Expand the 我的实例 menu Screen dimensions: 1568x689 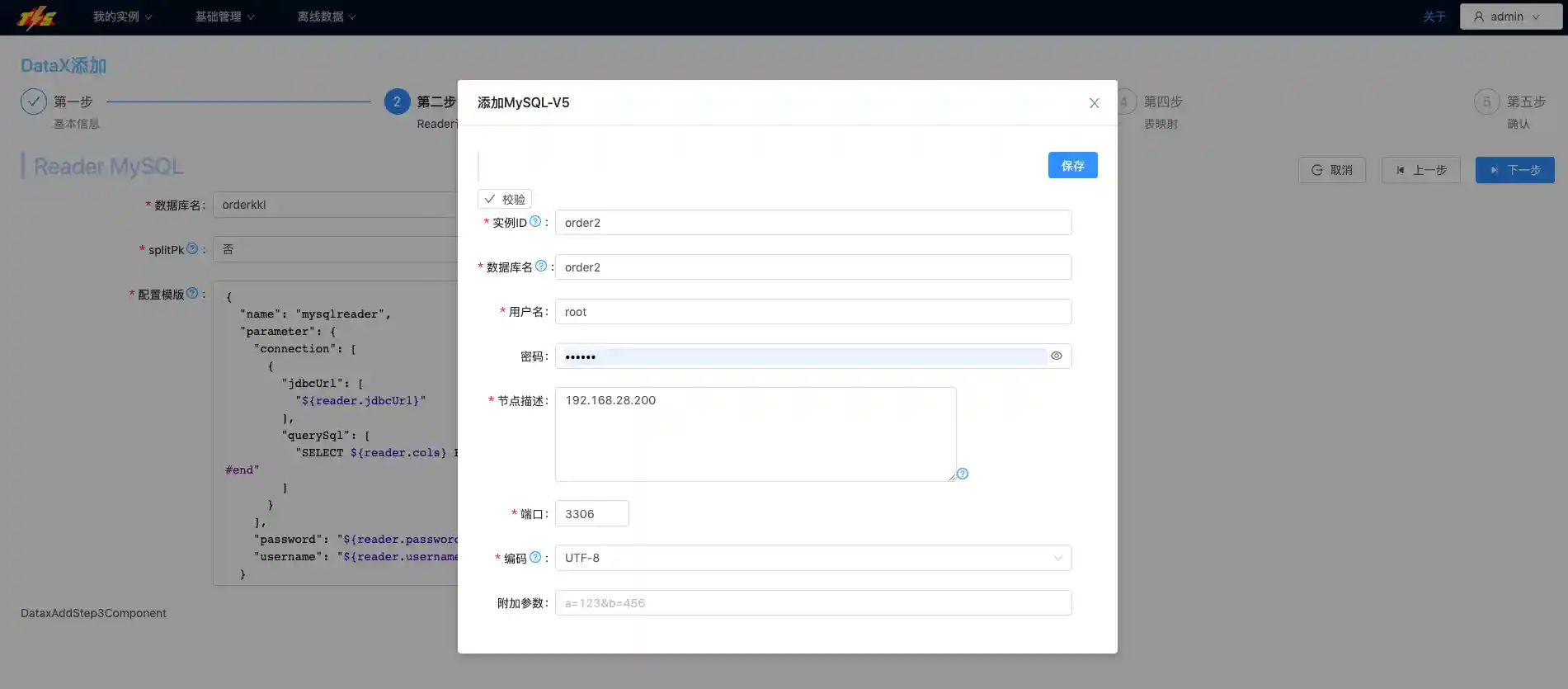point(122,17)
